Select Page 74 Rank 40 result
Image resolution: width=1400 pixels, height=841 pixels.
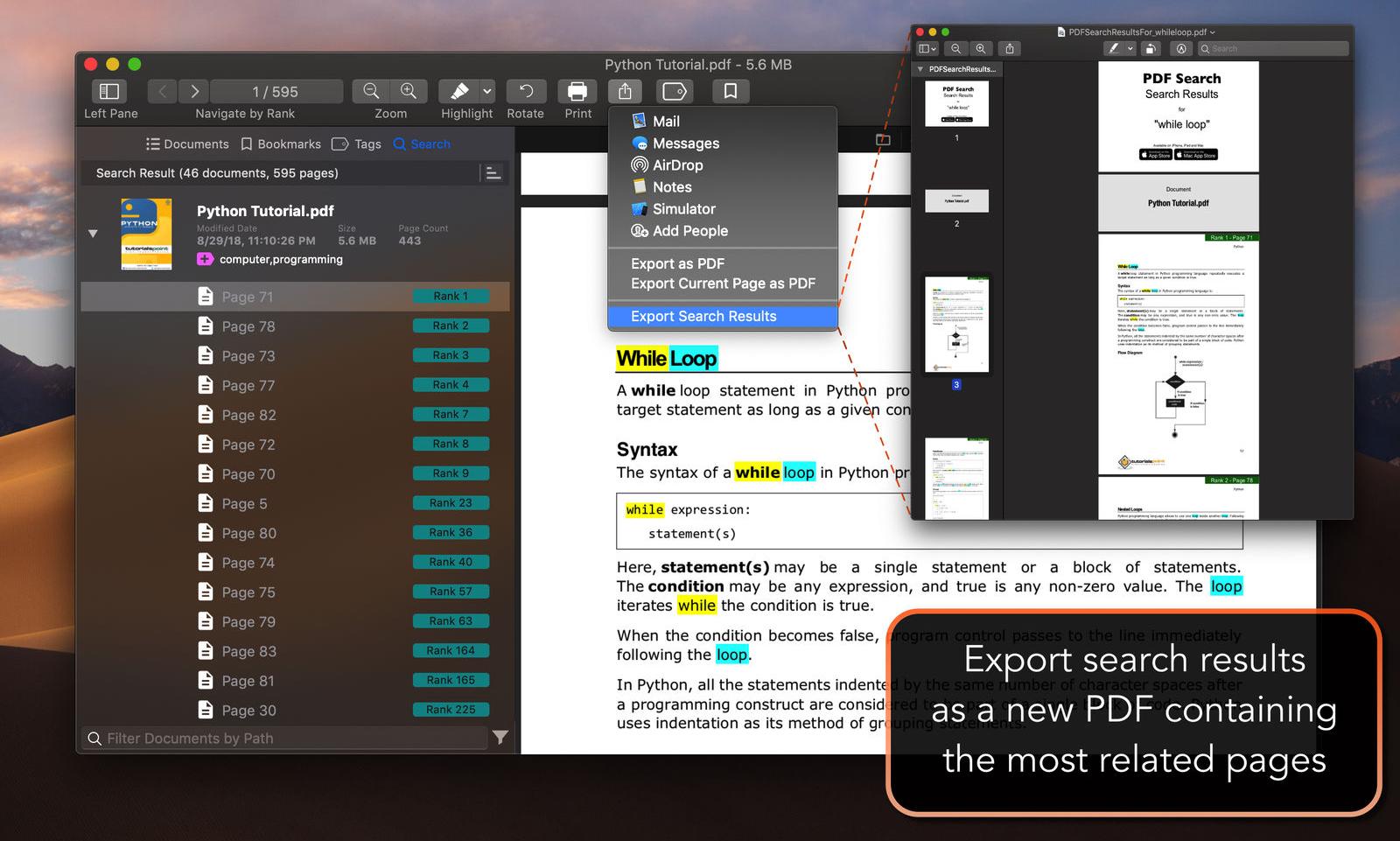pyautogui.click(x=295, y=563)
